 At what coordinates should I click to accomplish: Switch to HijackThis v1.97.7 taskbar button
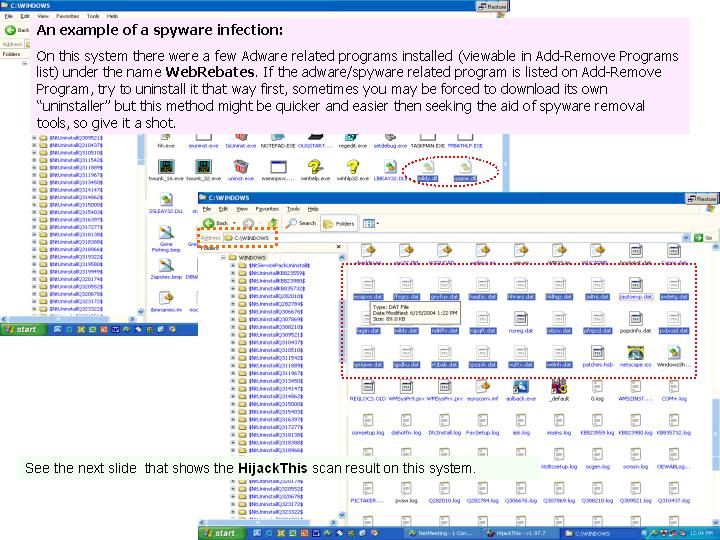(x=522, y=533)
